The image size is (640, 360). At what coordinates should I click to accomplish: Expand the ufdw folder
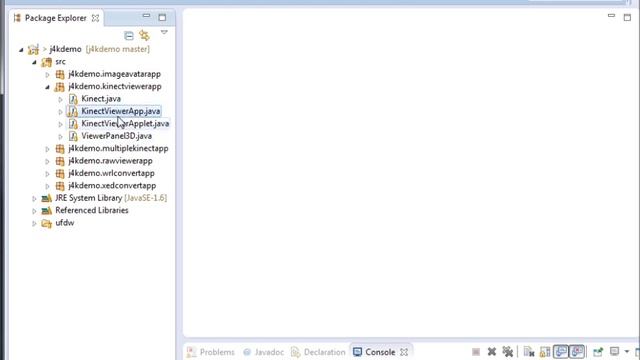[34, 223]
